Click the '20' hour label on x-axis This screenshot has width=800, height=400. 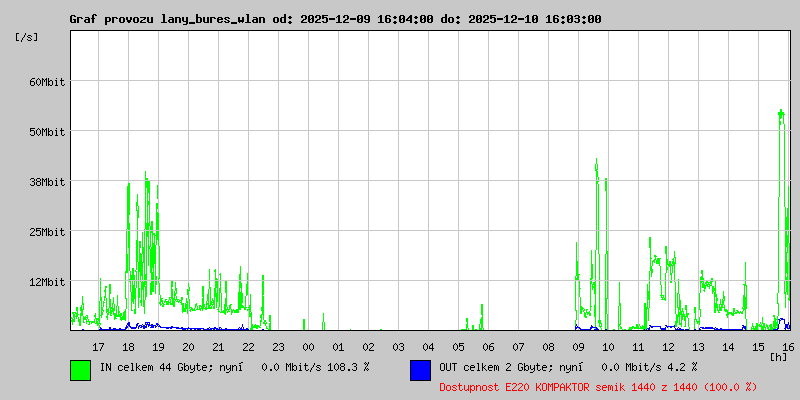coord(188,347)
